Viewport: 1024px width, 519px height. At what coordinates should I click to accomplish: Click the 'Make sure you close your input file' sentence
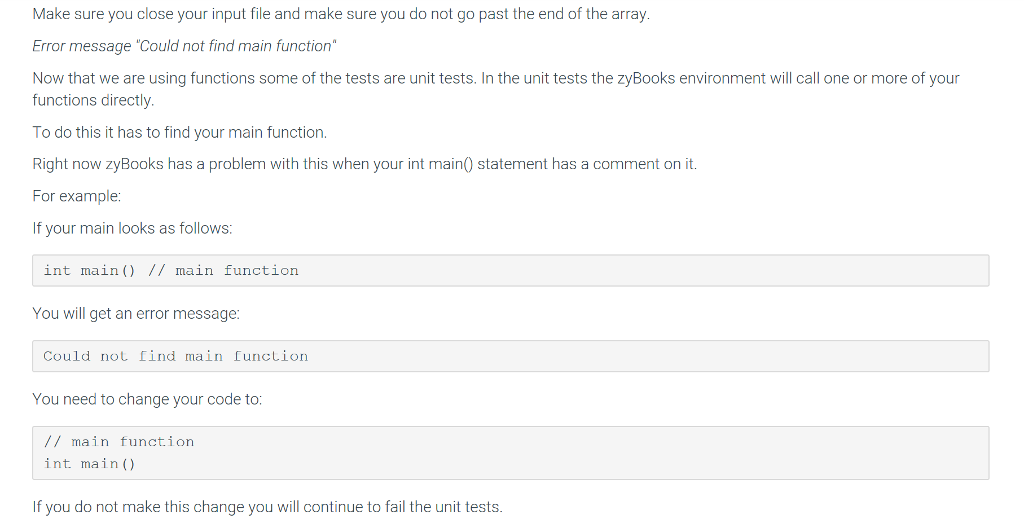point(341,14)
